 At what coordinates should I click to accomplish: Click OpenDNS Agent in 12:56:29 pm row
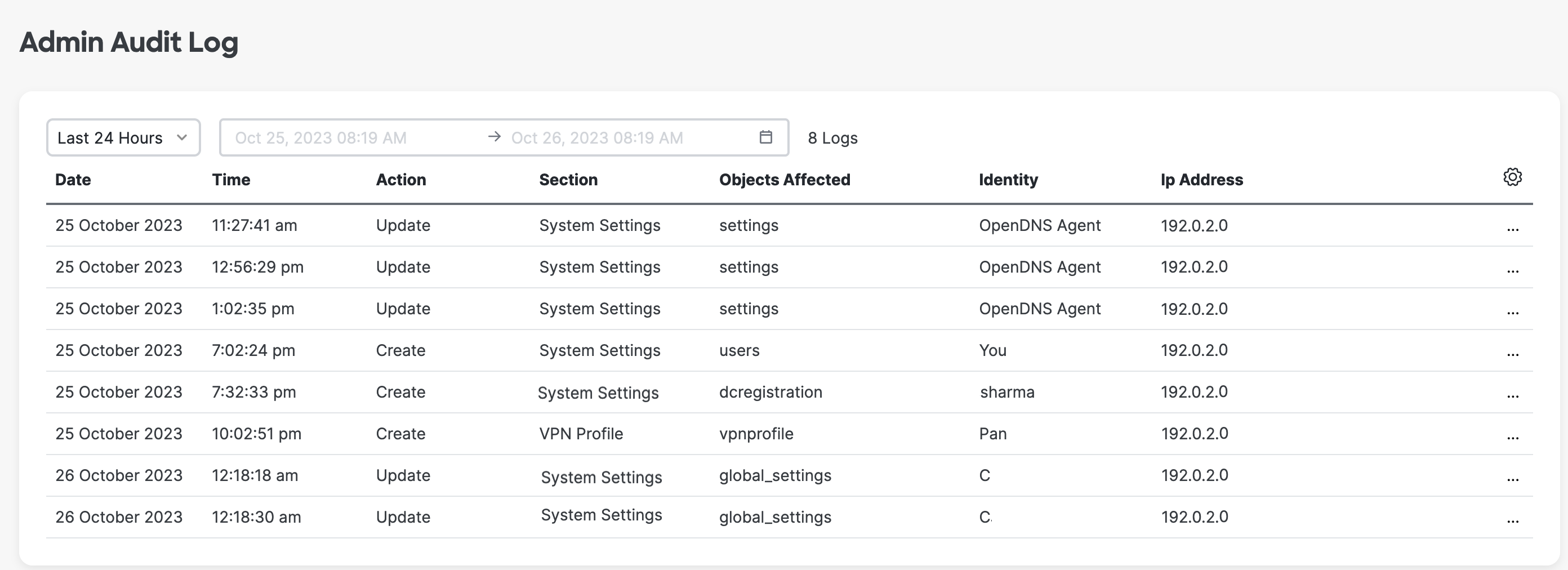pos(1040,267)
